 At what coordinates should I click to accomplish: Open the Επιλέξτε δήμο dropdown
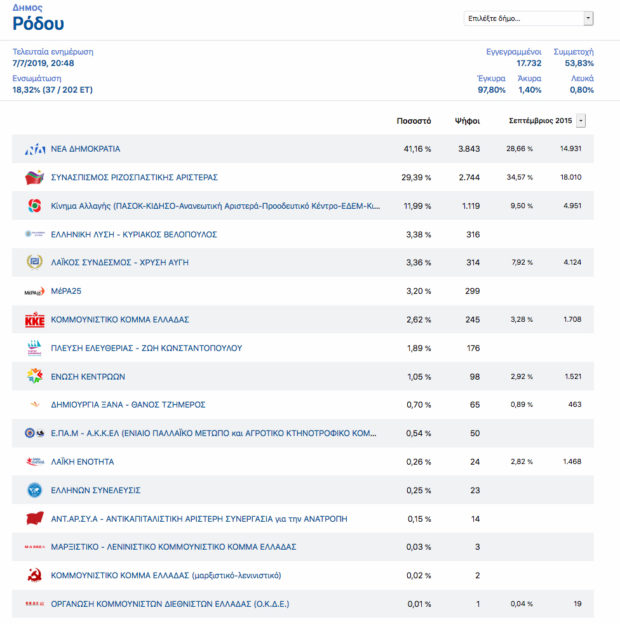tap(528, 19)
